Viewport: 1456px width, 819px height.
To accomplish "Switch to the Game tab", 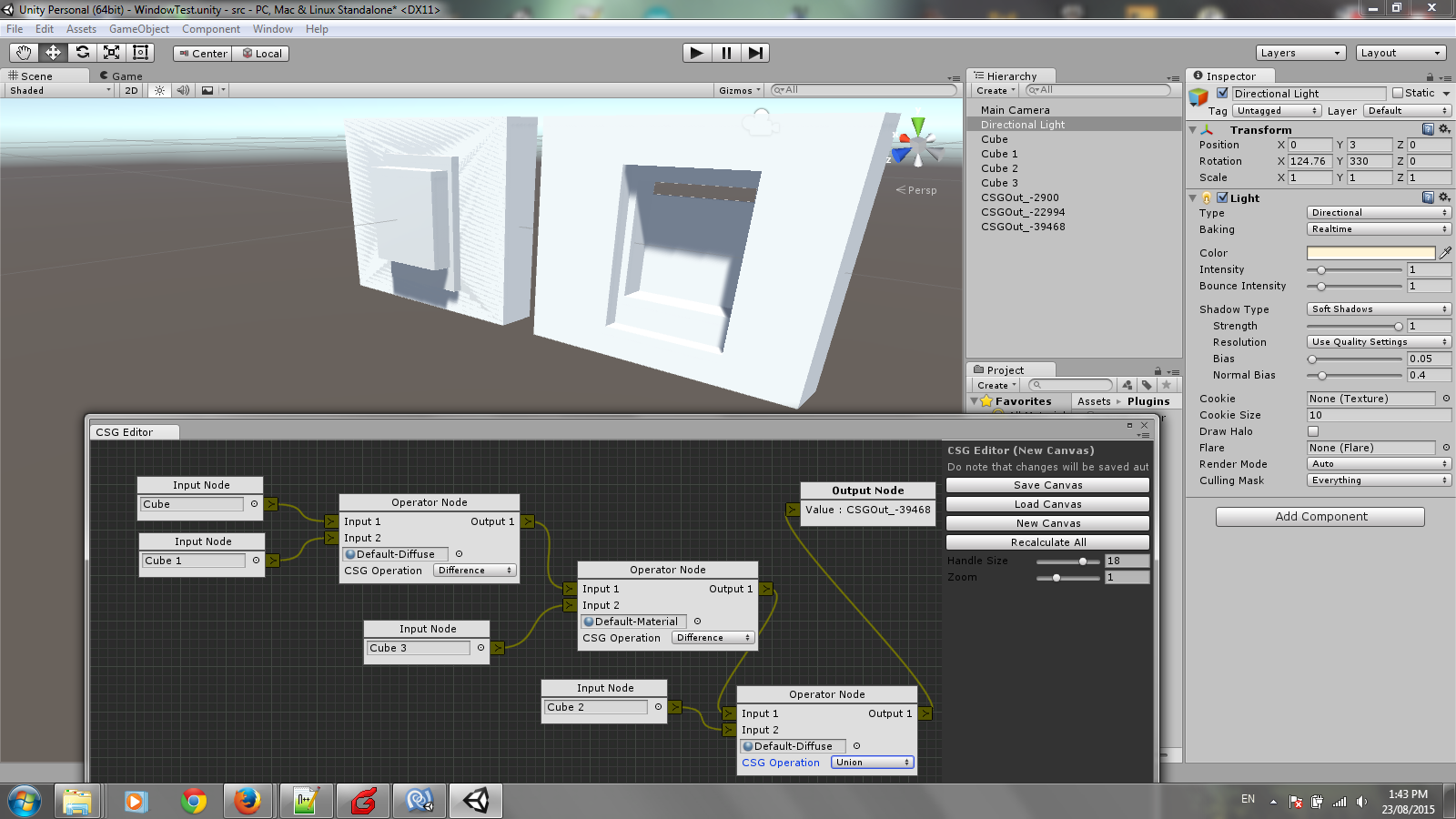I will [119, 76].
